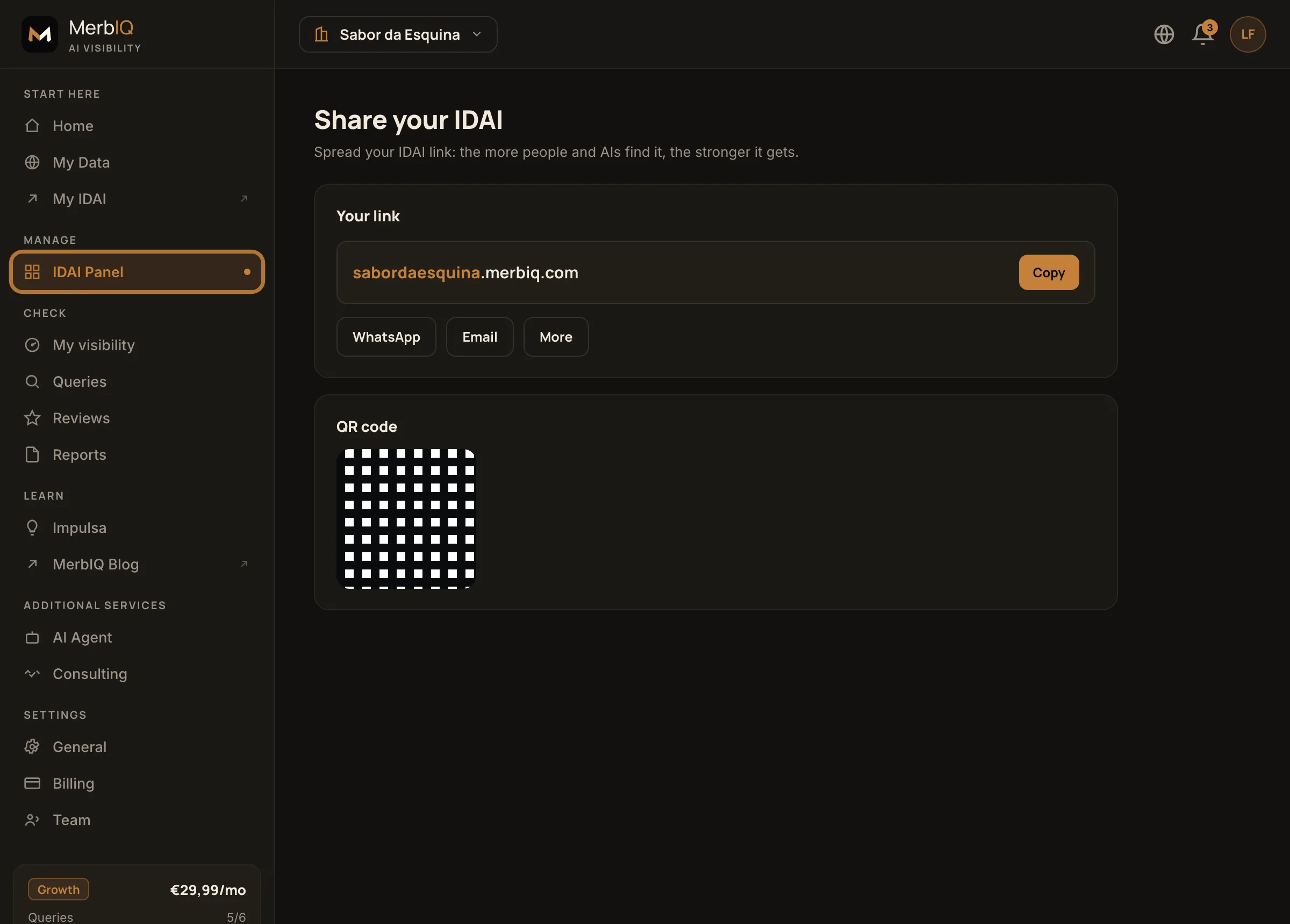The image size is (1290, 924).
Task: Open Consulting service
Action: (x=137, y=673)
